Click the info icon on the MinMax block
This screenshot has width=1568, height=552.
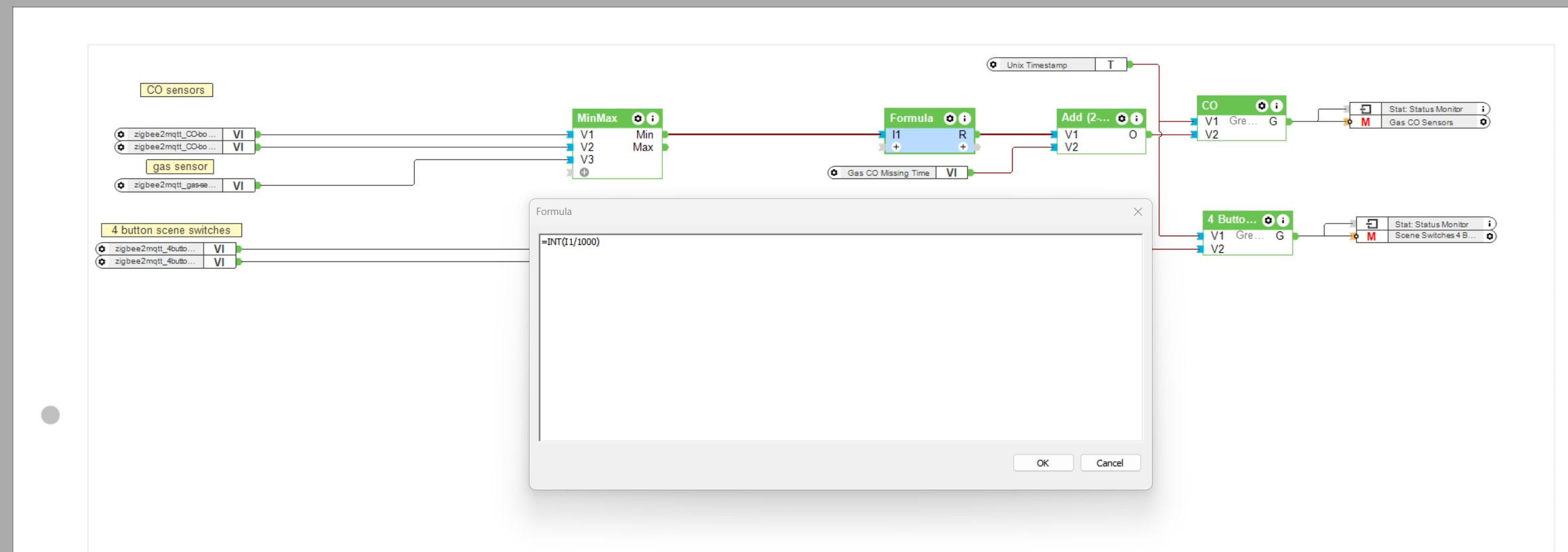653,118
